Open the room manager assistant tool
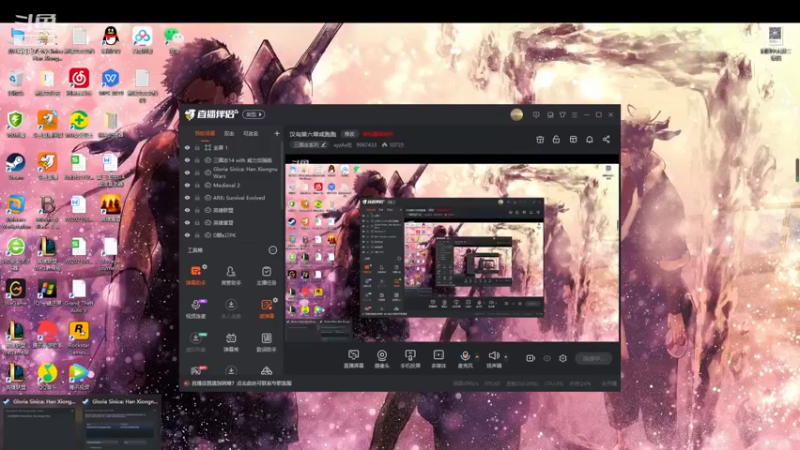 [x=231, y=275]
